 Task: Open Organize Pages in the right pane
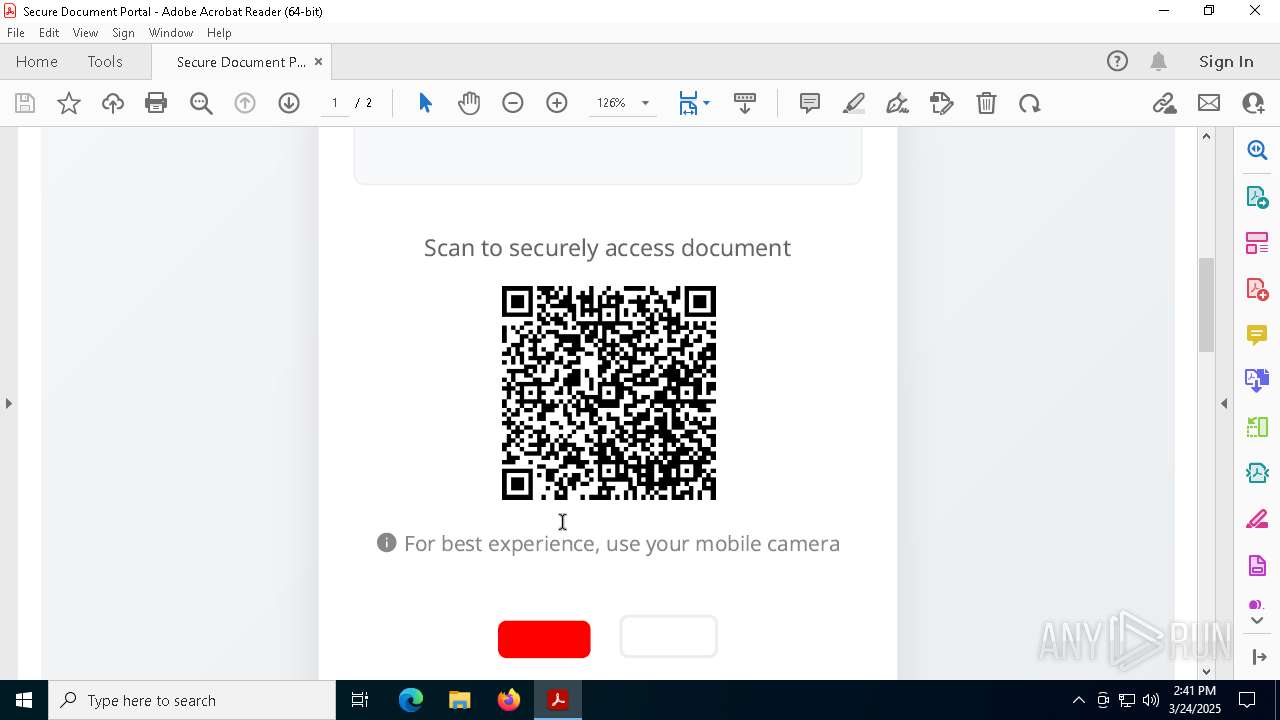(x=1257, y=243)
